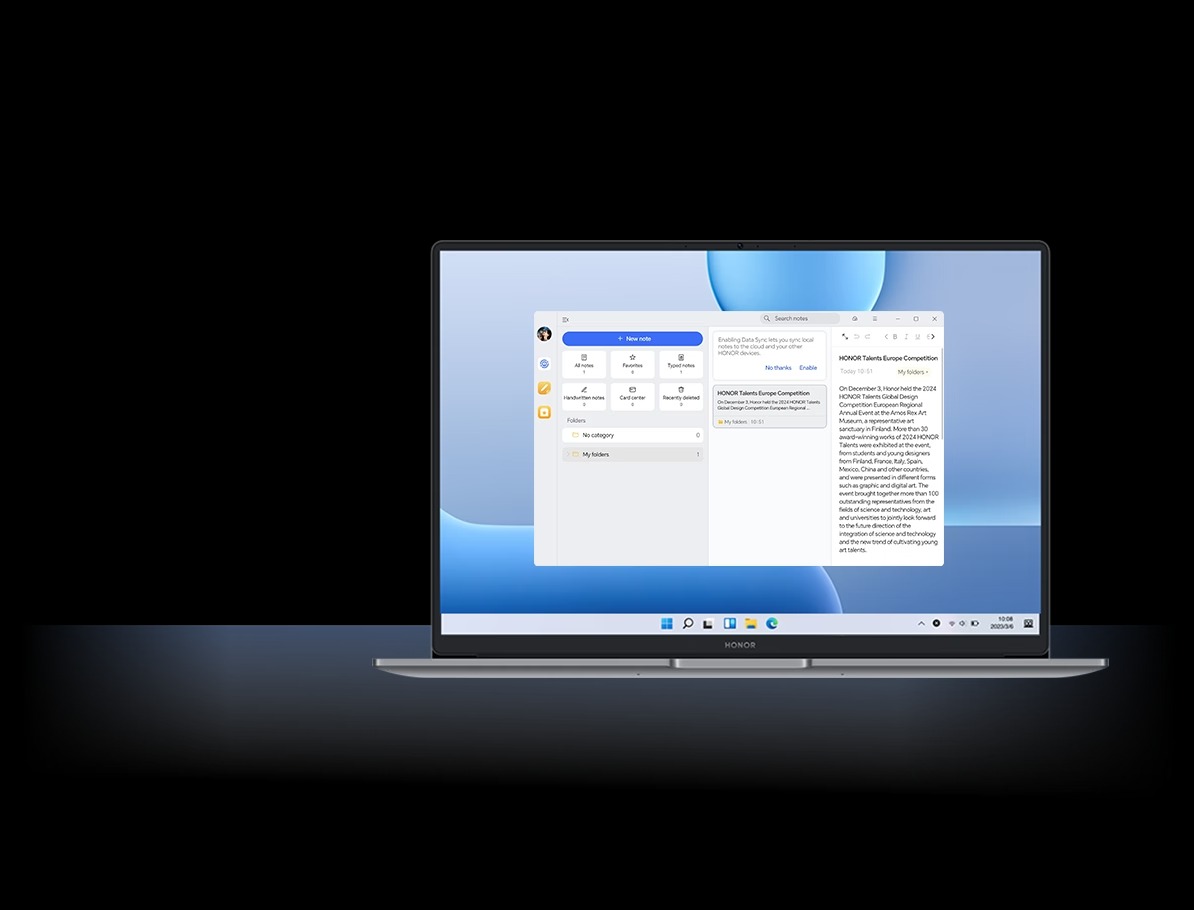This screenshot has width=1194, height=910.
Task: Launch Microsoft Edge from the taskbar
Action: click(772, 624)
